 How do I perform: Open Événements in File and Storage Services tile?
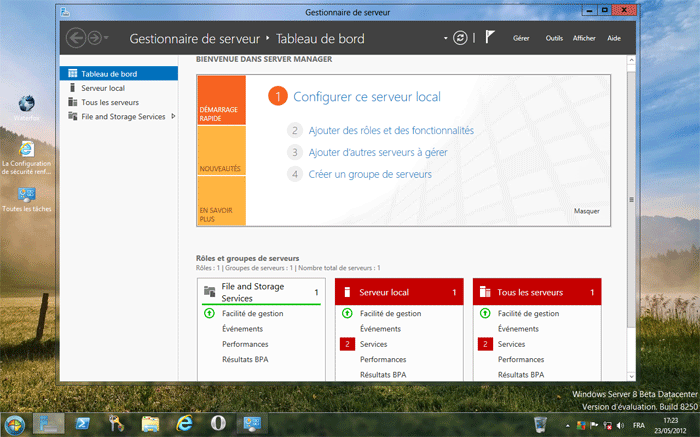[x=242, y=329]
